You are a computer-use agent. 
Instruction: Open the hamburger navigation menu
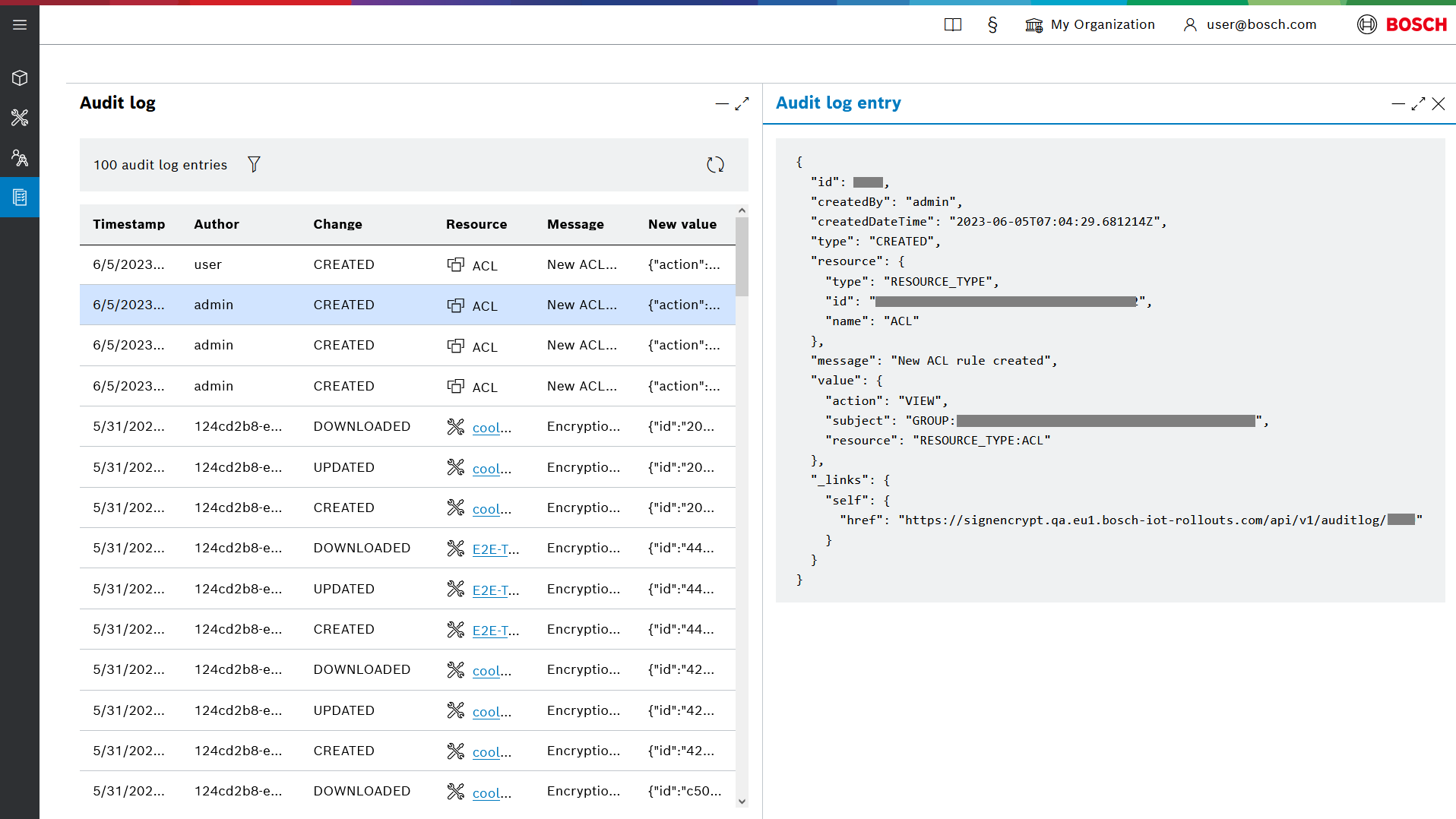pyautogui.click(x=20, y=25)
